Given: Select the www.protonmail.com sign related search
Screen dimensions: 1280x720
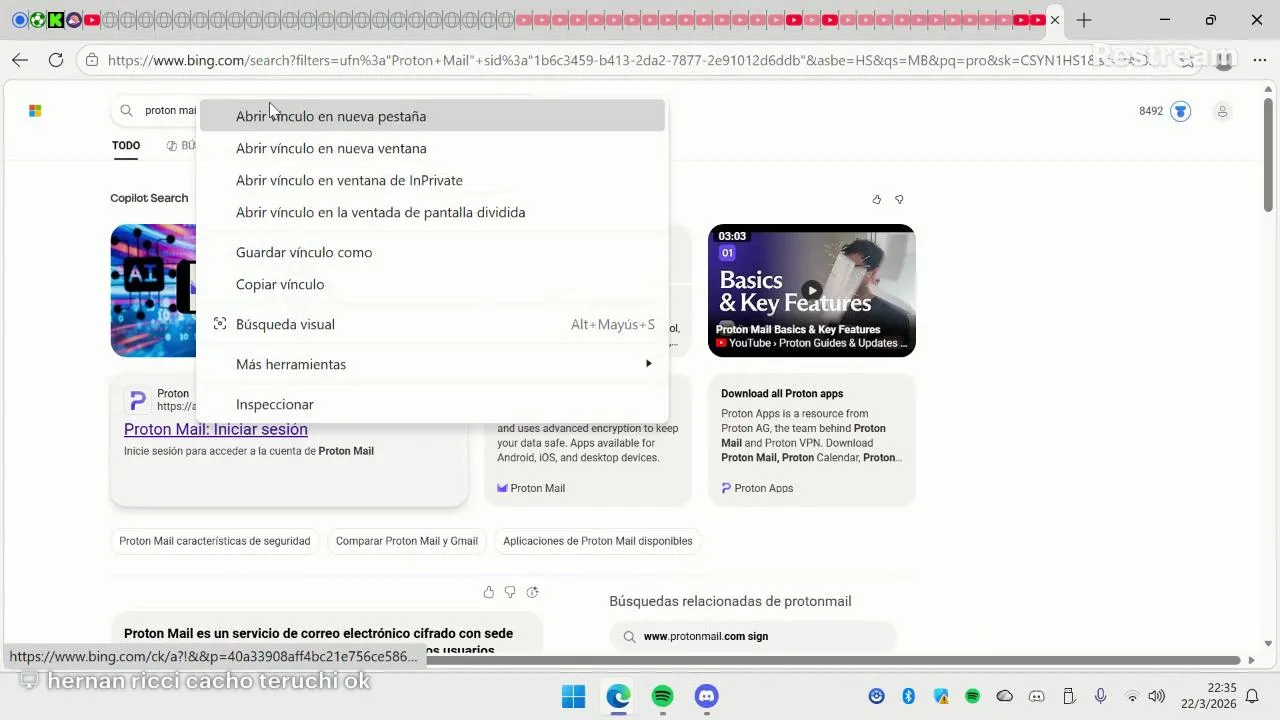Looking at the screenshot, I should click(x=753, y=636).
